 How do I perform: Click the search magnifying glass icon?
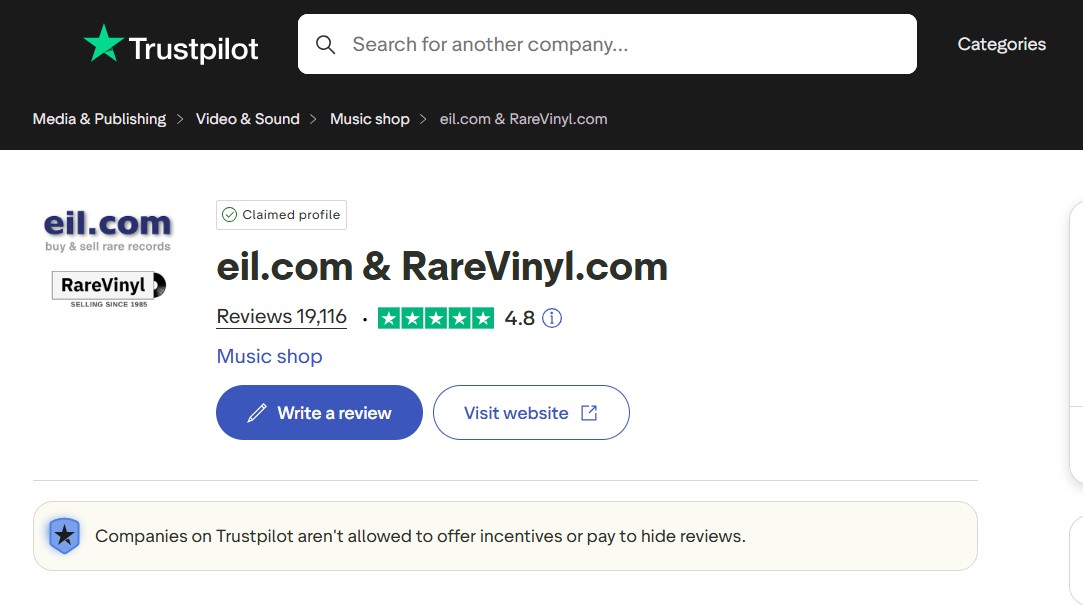[325, 44]
